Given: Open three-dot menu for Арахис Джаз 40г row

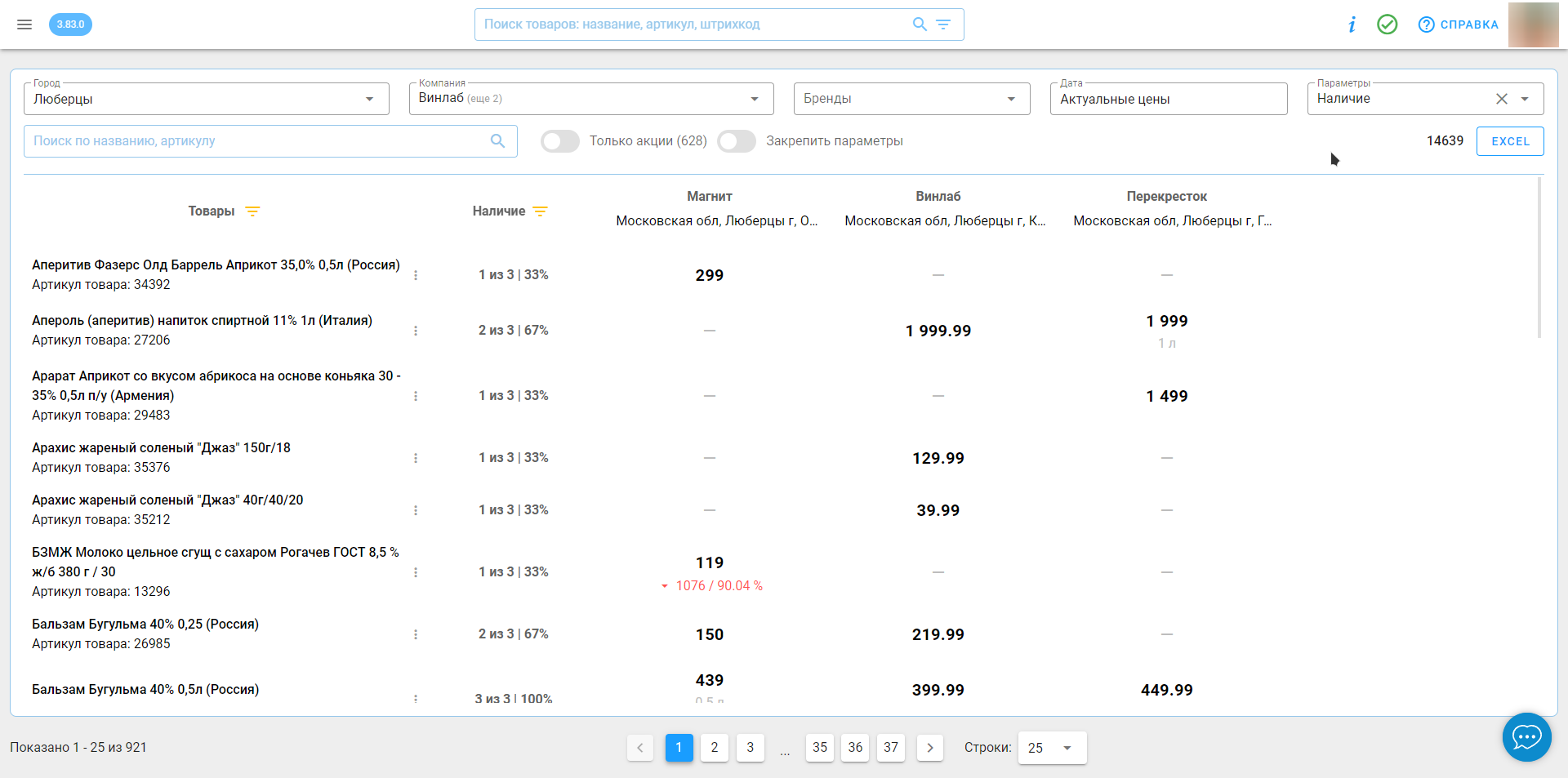Looking at the screenshot, I should click(416, 510).
